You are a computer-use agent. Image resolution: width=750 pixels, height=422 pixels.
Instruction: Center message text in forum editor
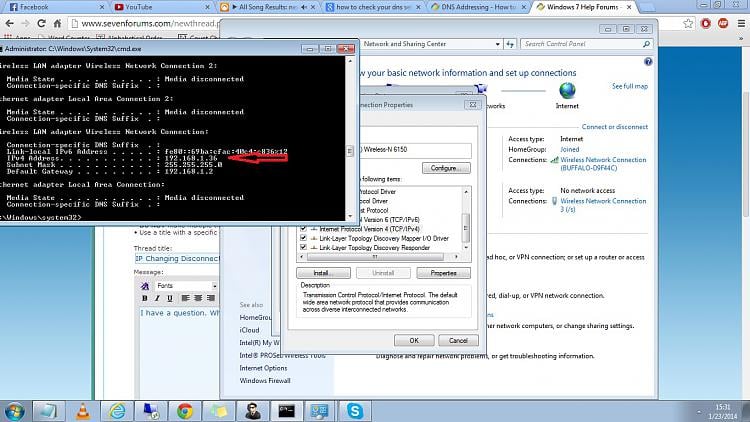tap(198, 298)
